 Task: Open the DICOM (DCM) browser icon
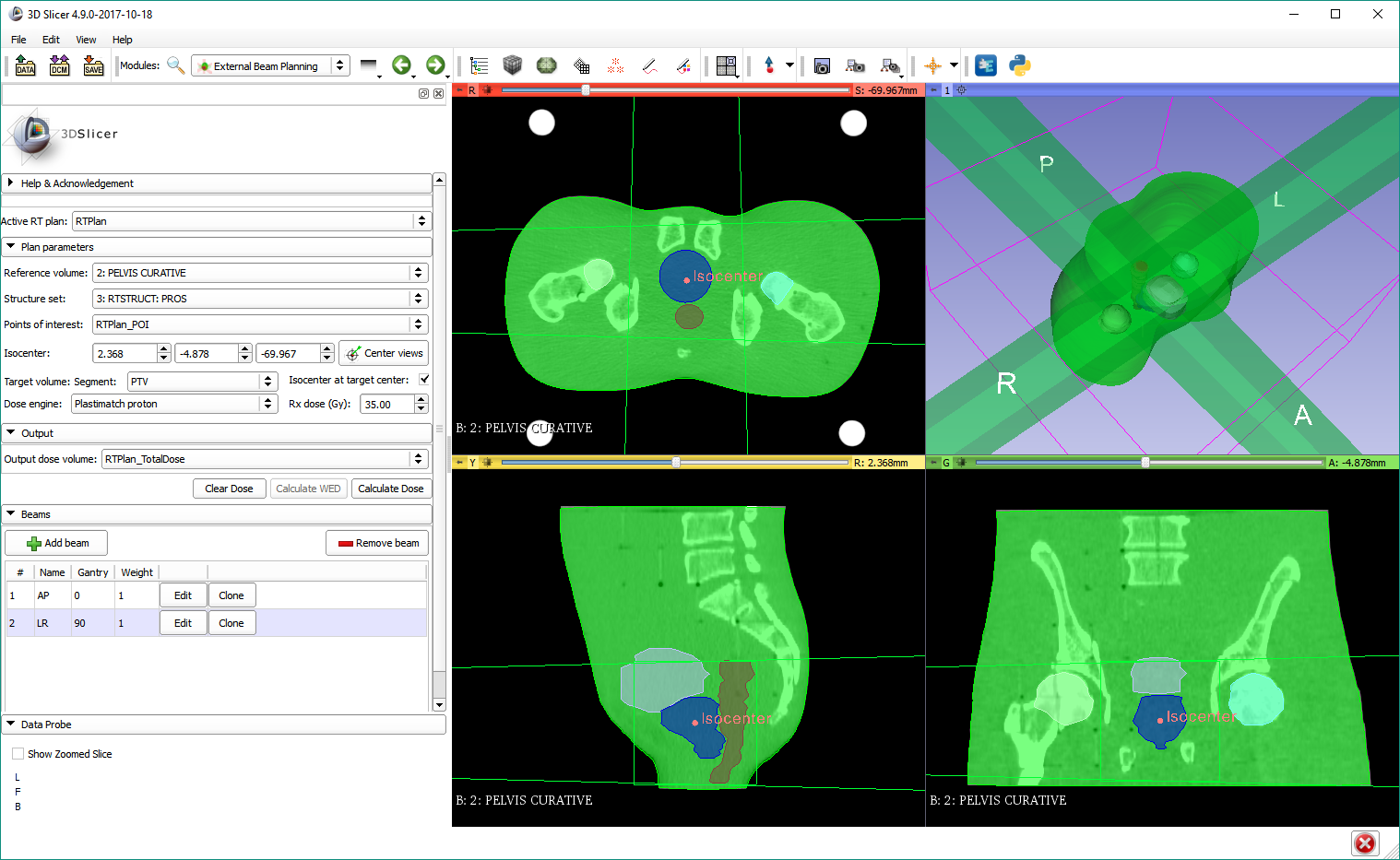[59, 65]
